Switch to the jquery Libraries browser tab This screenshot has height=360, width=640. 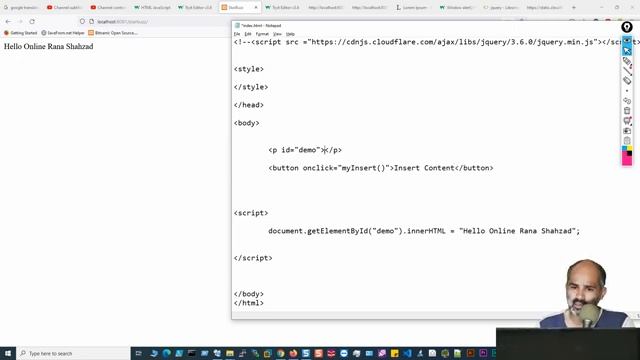tap(500, 7)
